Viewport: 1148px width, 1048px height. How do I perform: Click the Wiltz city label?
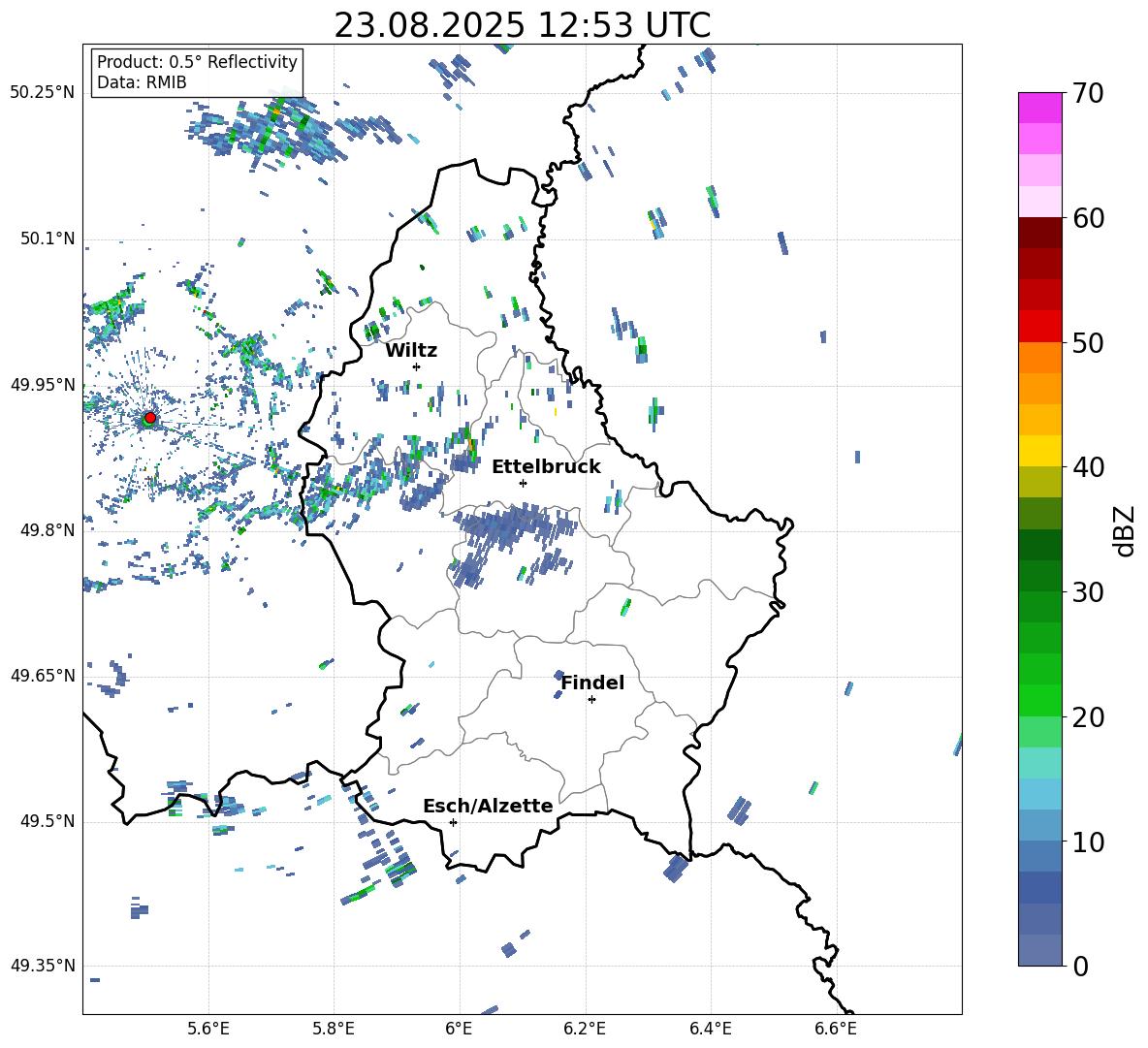(x=411, y=351)
